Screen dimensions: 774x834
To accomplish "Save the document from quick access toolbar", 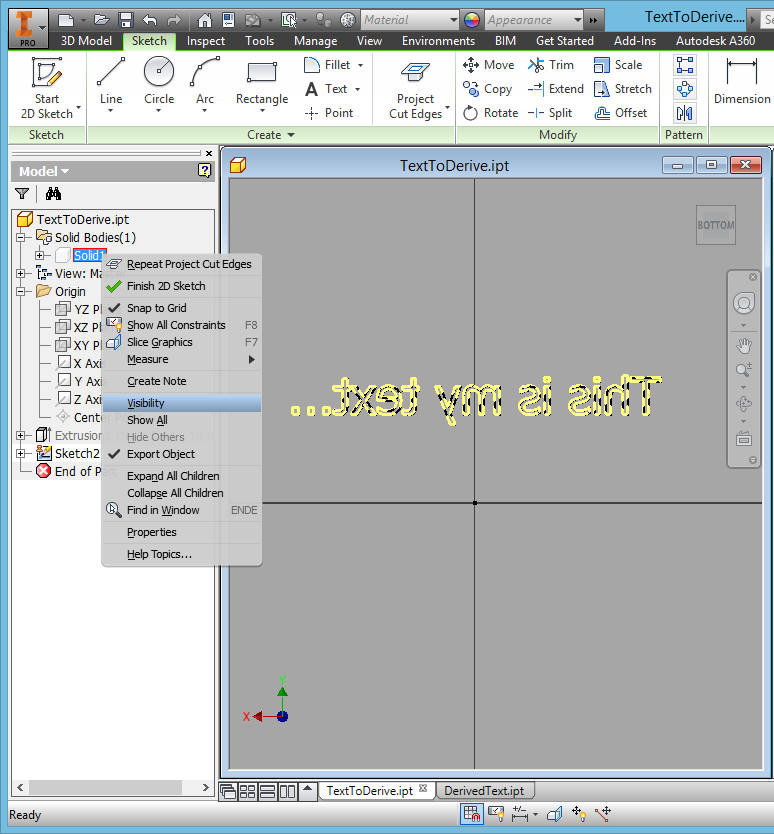I will pyautogui.click(x=126, y=20).
